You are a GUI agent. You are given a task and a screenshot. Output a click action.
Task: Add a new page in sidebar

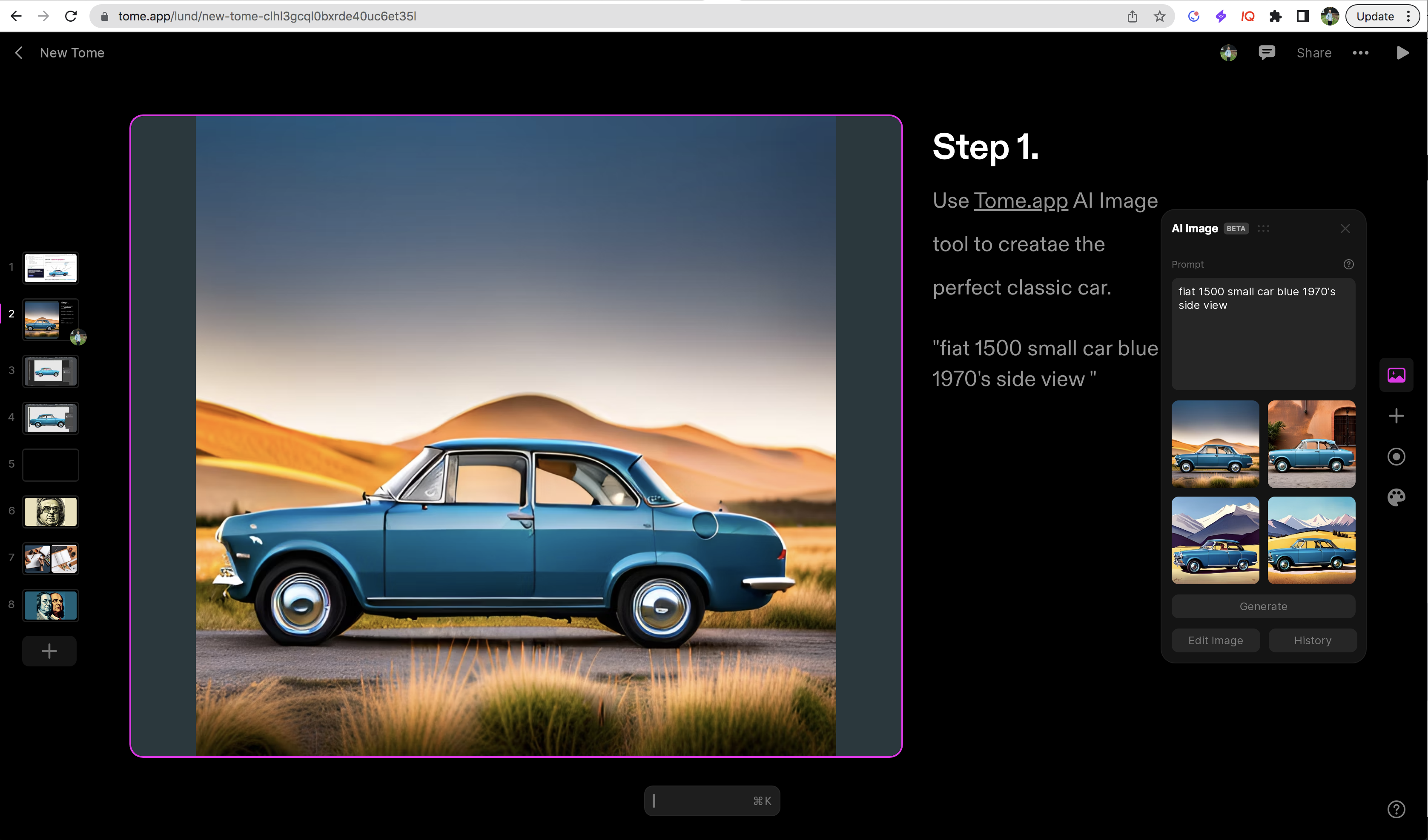click(x=49, y=651)
